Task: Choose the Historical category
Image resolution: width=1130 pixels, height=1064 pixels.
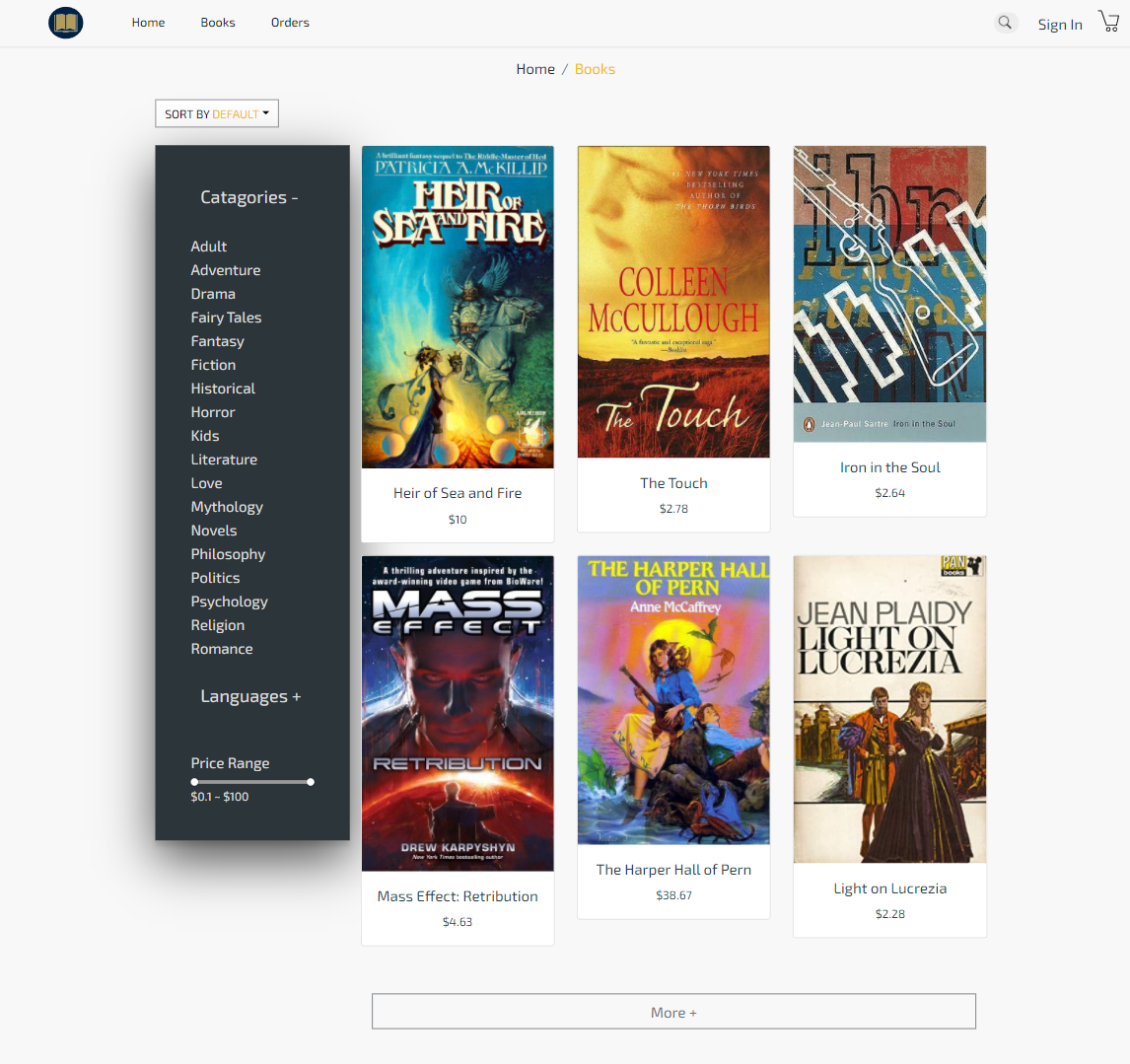Action: pyautogui.click(x=223, y=389)
